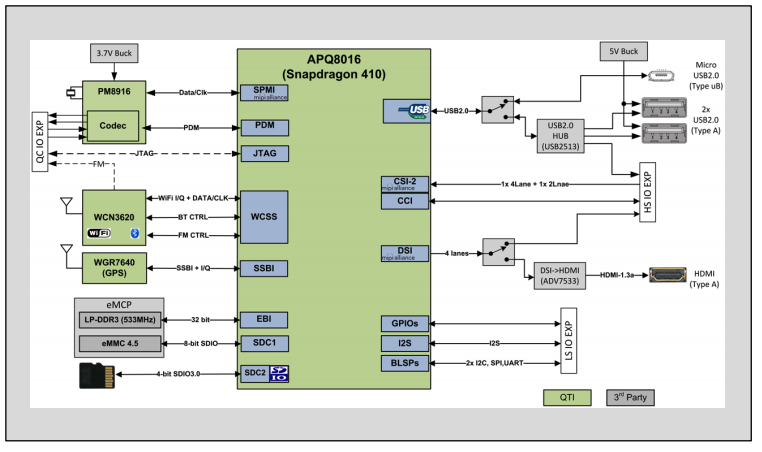
Task: Click the lower USB Type A connector
Action: 664,133
